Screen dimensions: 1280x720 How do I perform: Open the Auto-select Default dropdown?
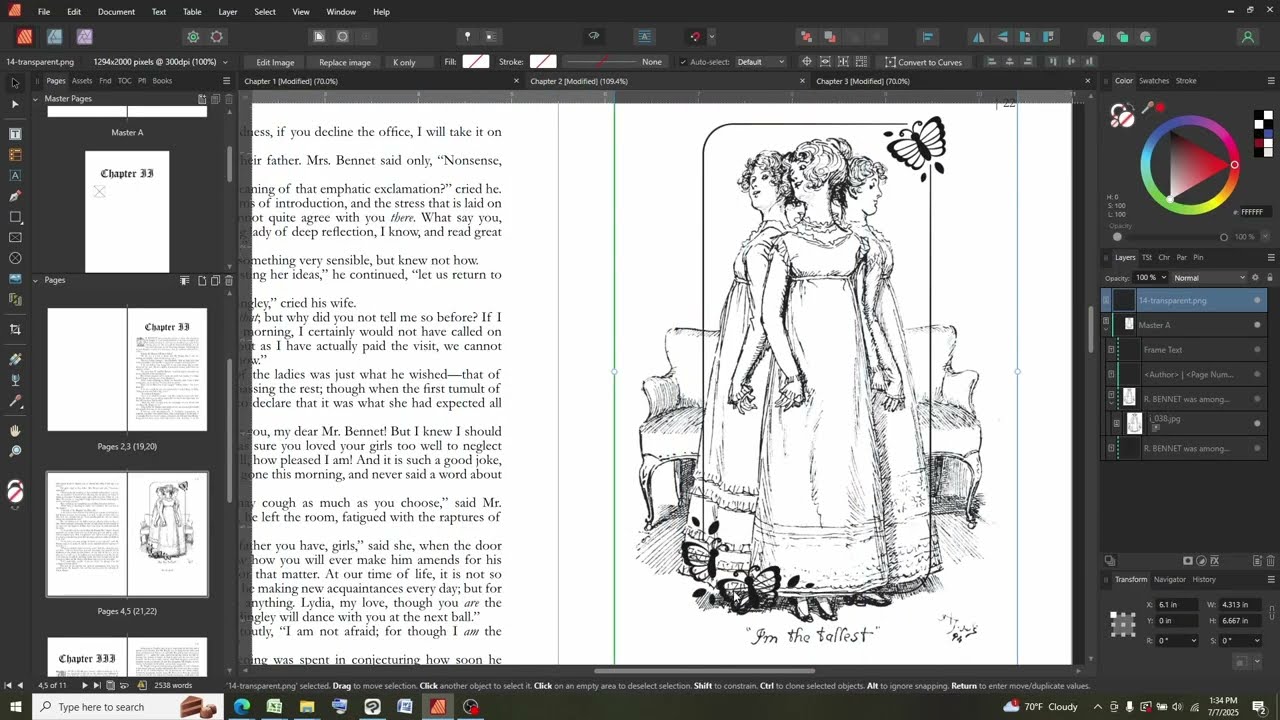coord(761,62)
